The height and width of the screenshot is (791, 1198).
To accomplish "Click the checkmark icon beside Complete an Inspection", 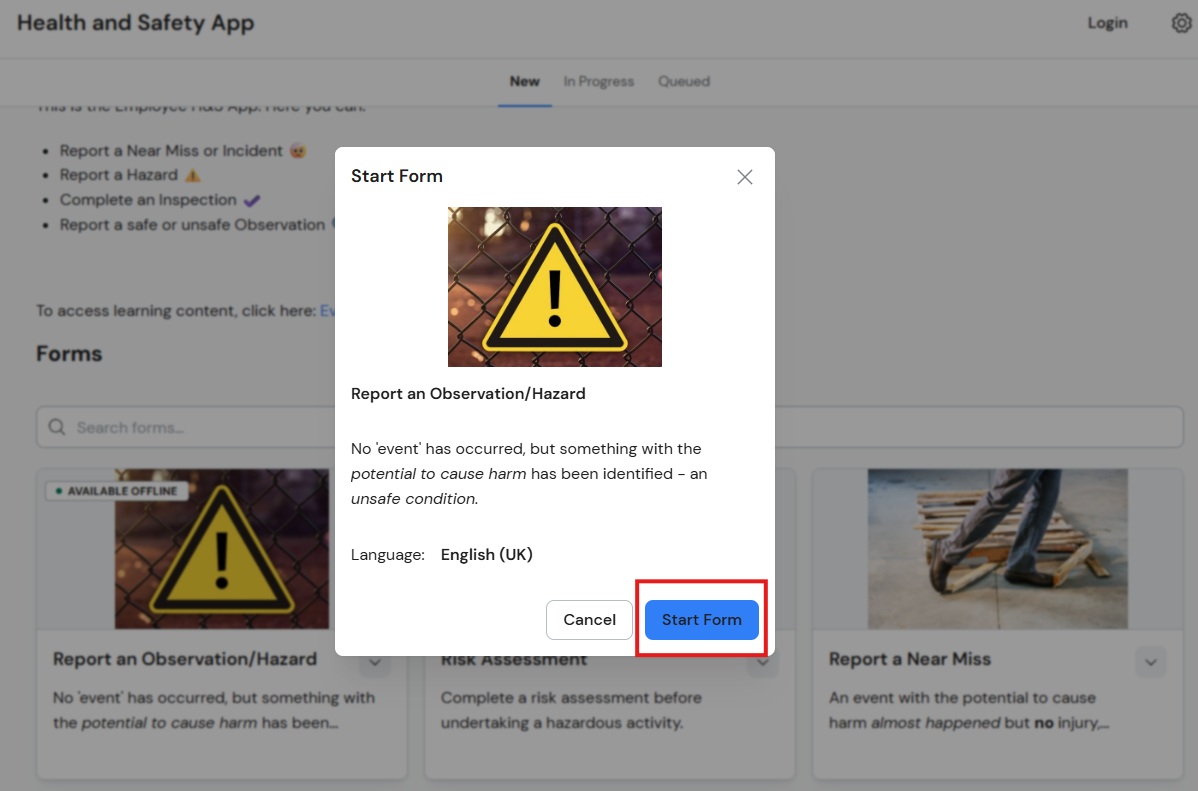I will tap(251, 200).
